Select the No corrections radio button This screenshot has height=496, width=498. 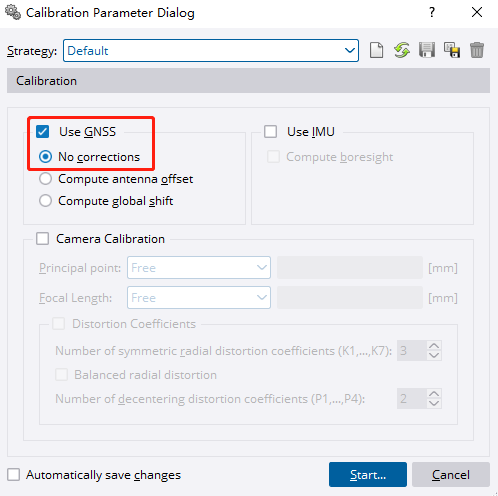coord(45,157)
